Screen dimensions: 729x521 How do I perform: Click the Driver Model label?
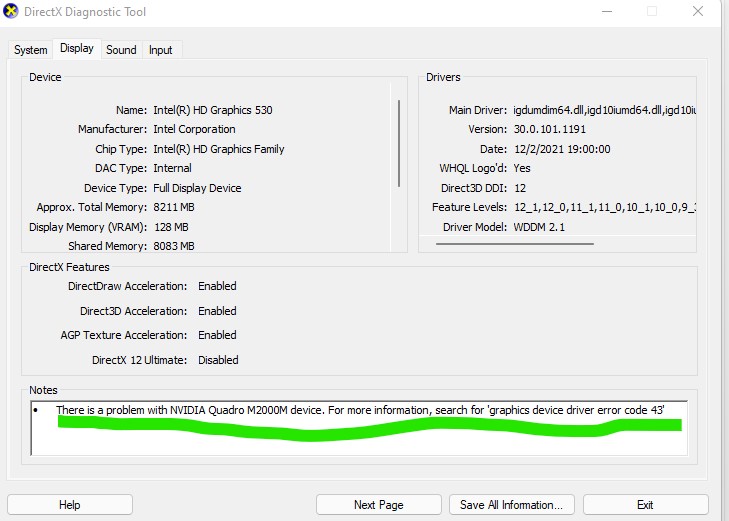pos(475,227)
